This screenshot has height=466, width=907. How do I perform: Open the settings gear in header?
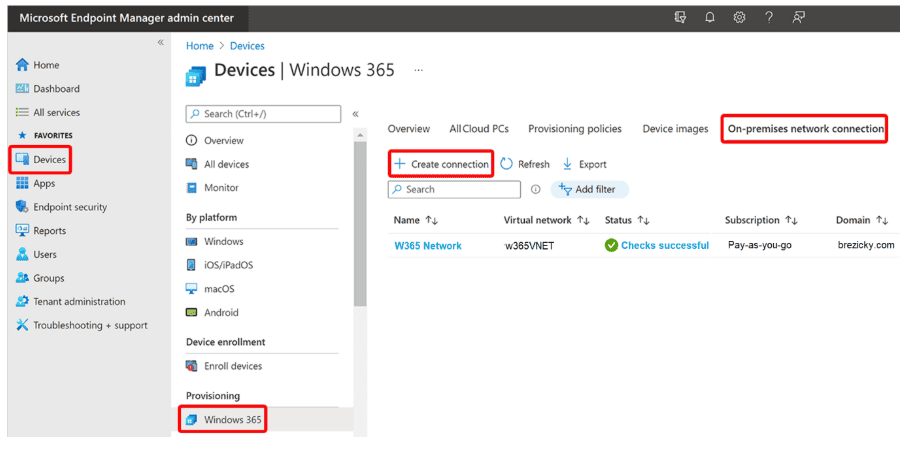pyautogui.click(x=739, y=17)
